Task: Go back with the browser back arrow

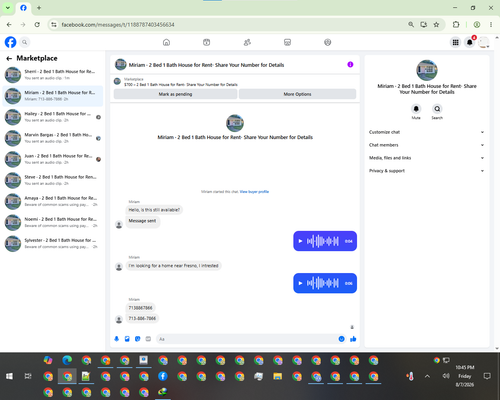Action: [9, 25]
